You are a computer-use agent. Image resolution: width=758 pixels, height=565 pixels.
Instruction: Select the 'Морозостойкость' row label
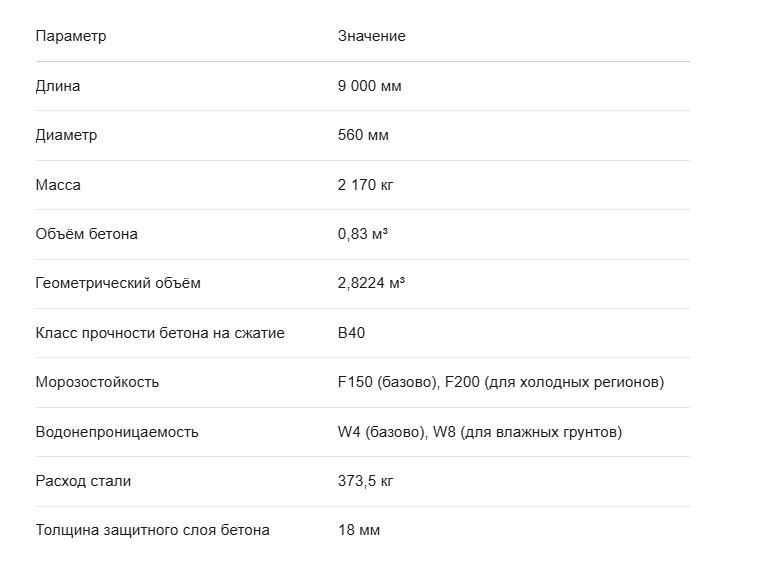click(97, 382)
